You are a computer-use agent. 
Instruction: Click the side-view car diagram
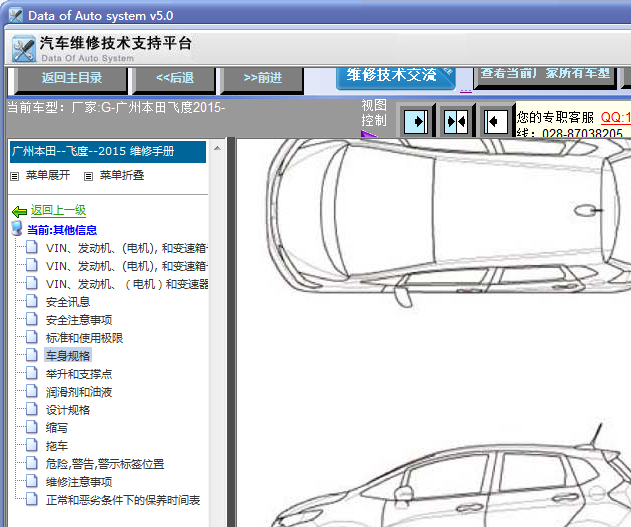(451, 475)
